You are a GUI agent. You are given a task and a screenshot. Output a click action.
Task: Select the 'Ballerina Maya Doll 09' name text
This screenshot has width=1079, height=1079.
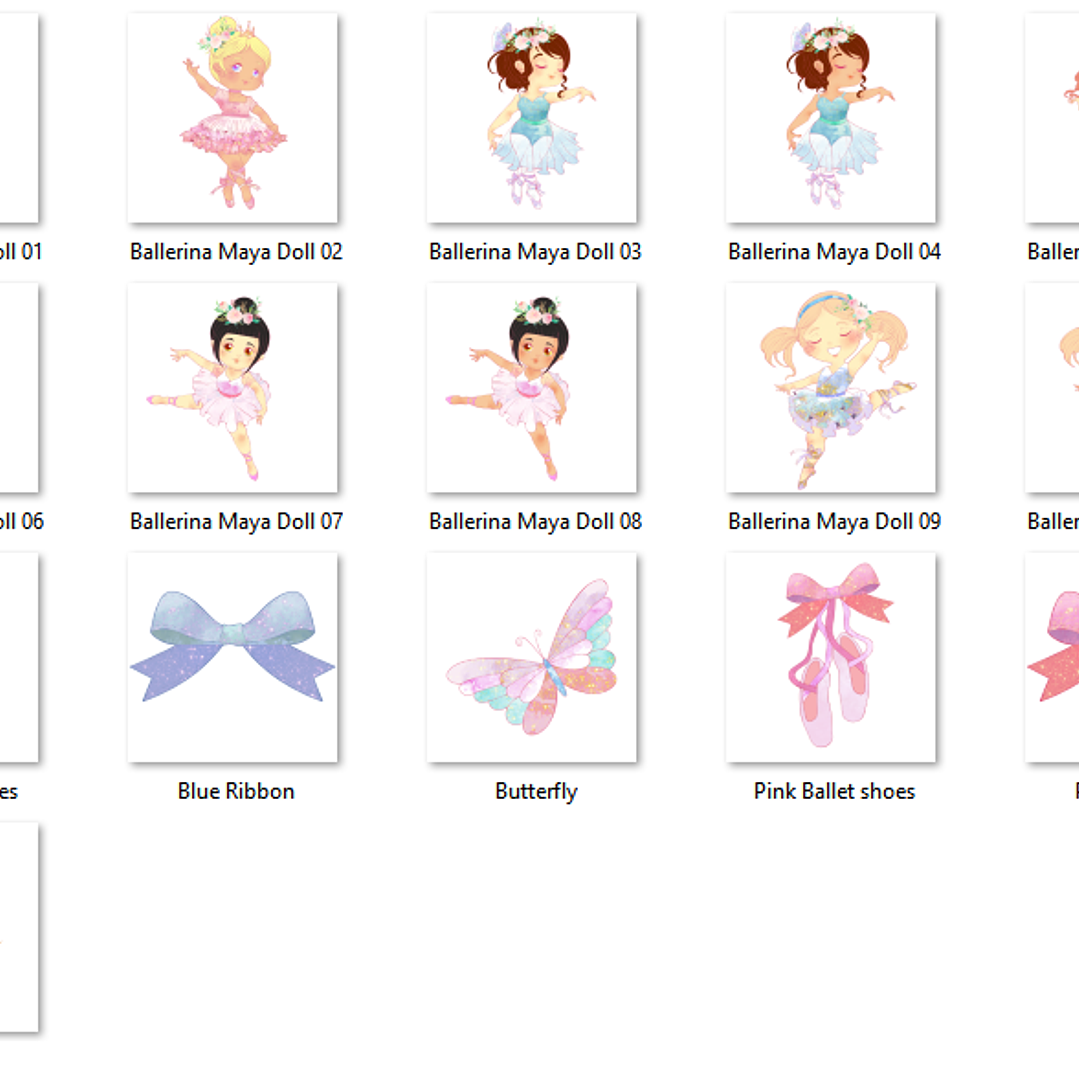coord(834,522)
